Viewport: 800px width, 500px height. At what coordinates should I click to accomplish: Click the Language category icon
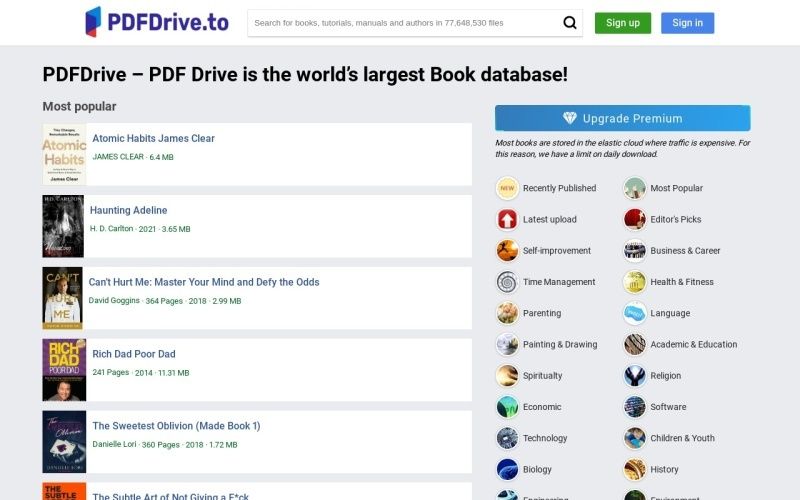tap(635, 313)
